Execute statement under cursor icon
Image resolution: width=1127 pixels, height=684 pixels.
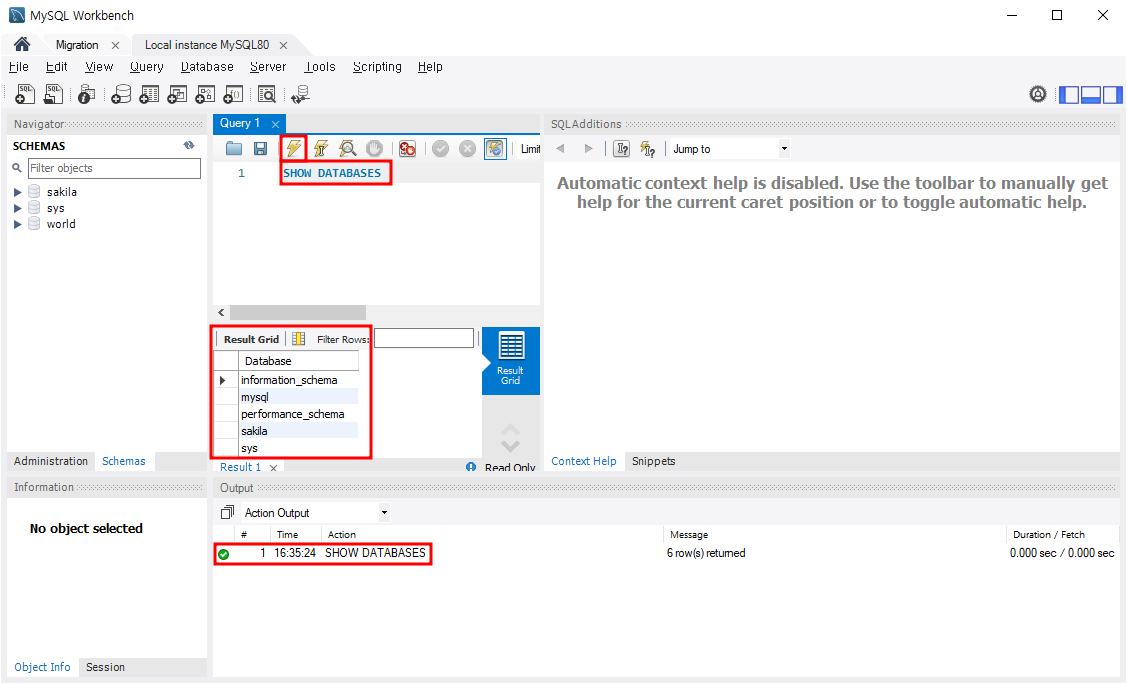tap(321, 149)
